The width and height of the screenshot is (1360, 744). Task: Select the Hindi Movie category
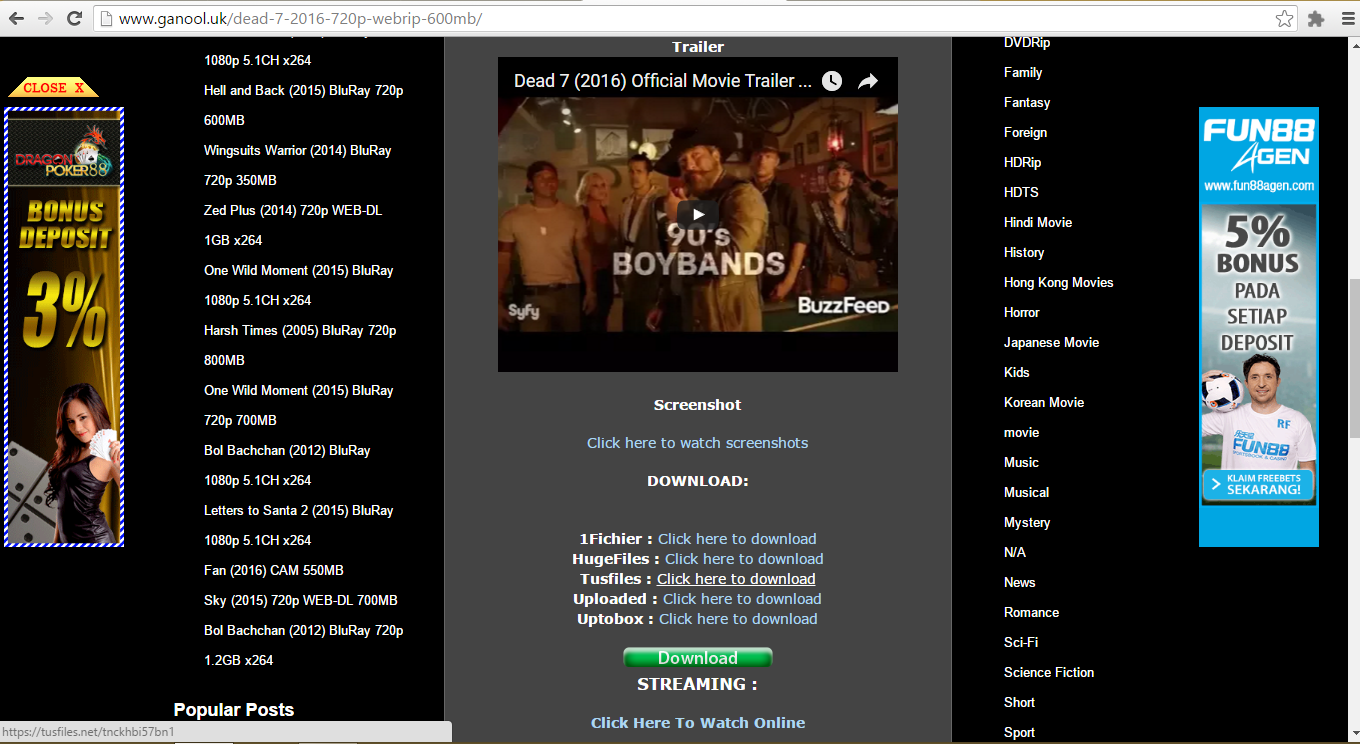(1038, 222)
